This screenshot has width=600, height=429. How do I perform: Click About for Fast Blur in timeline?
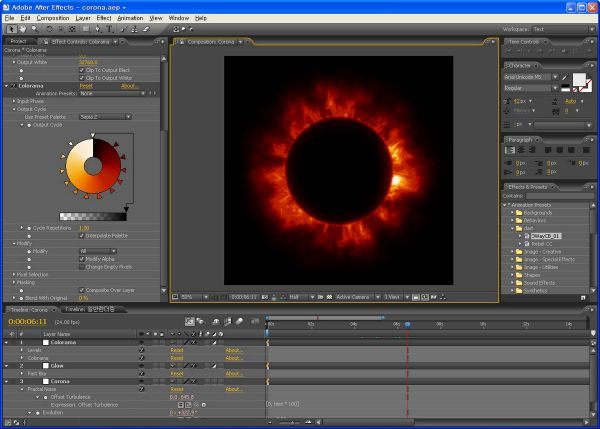pos(233,374)
